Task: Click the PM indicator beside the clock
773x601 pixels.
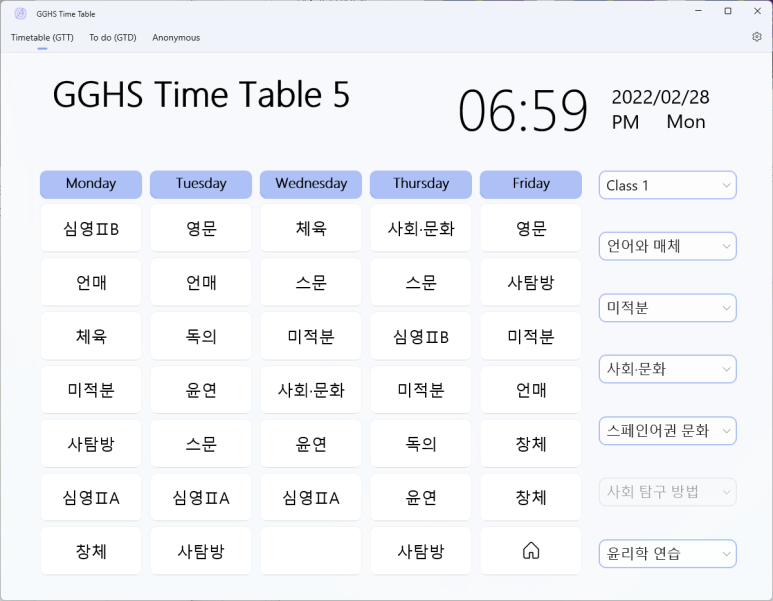Action: pyautogui.click(x=626, y=122)
